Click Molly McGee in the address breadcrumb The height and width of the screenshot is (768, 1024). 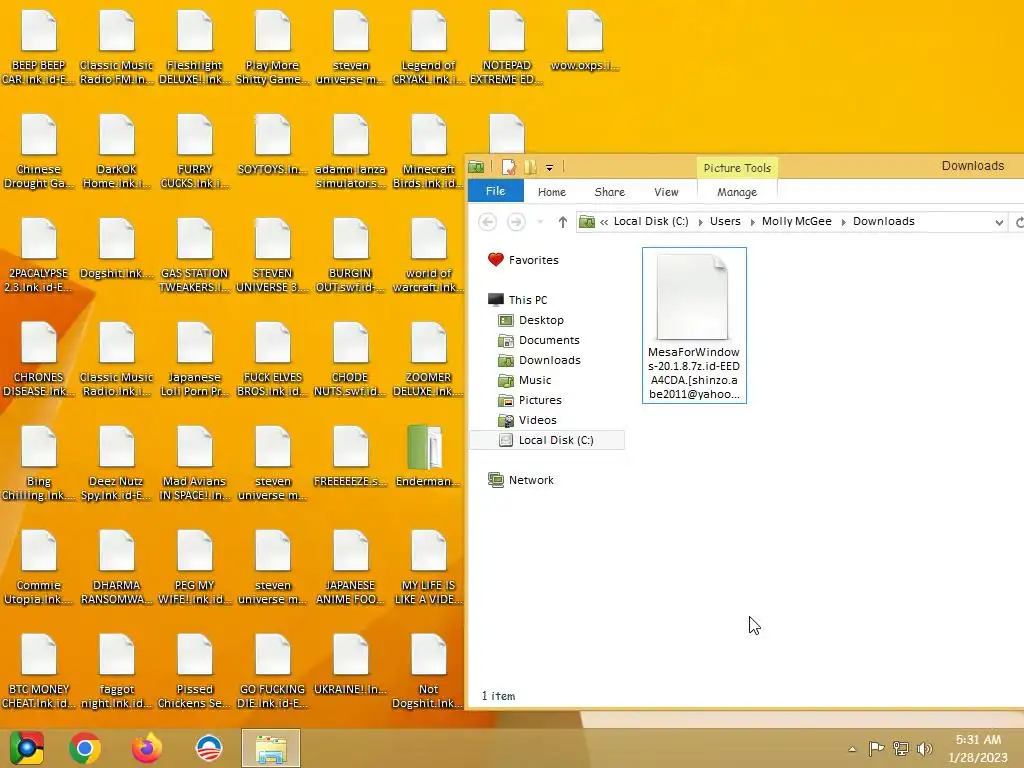pos(797,221)
